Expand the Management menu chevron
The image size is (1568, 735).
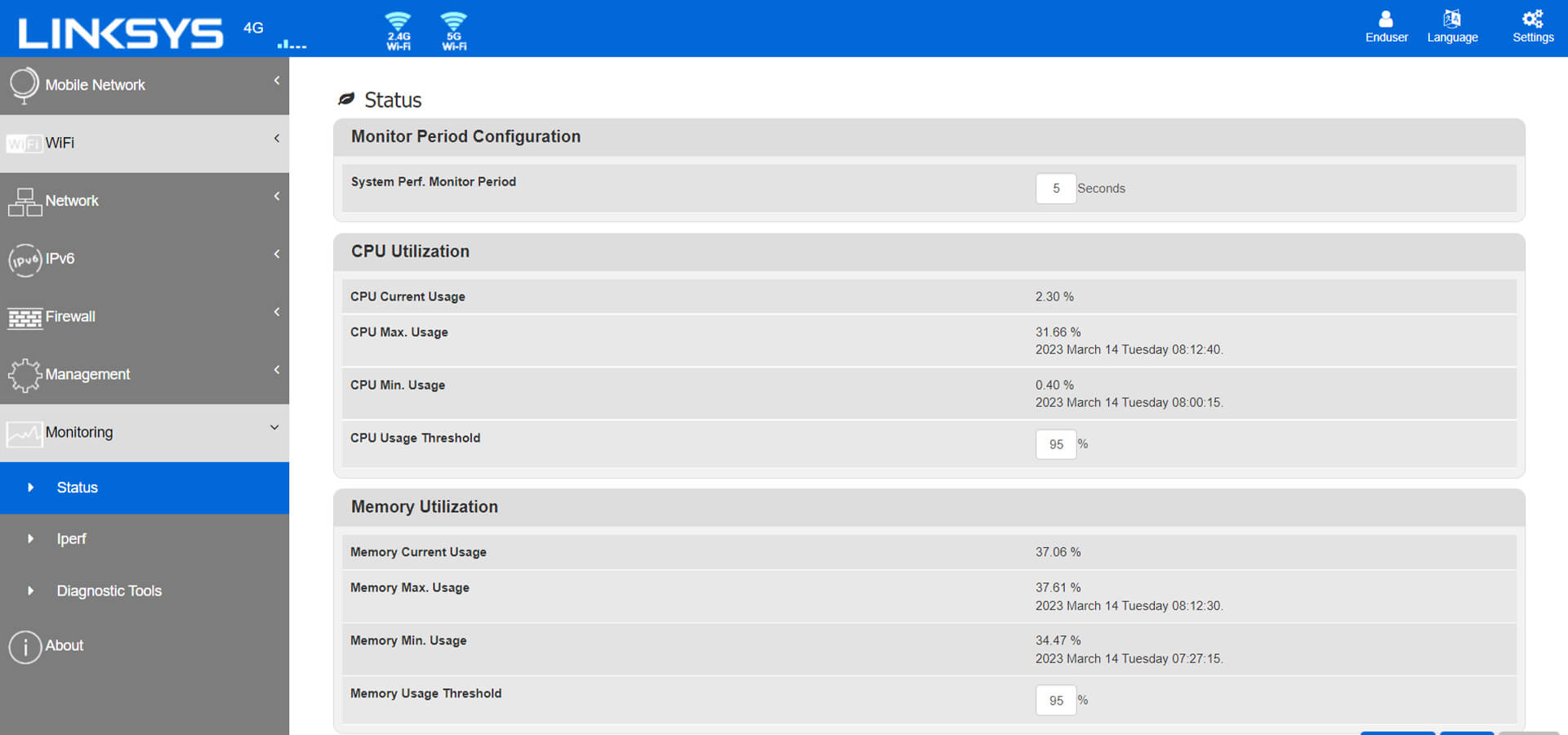[x=277, y=370]
